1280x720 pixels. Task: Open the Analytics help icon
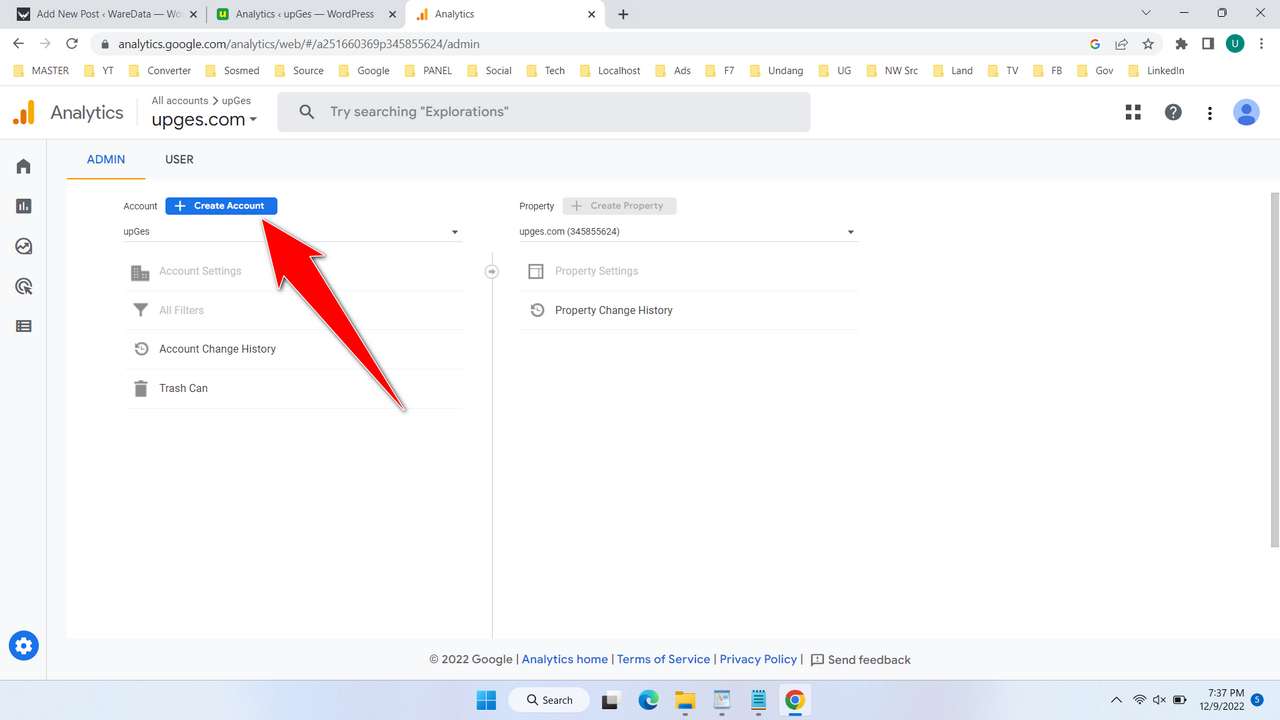(x=1173, y=112)
